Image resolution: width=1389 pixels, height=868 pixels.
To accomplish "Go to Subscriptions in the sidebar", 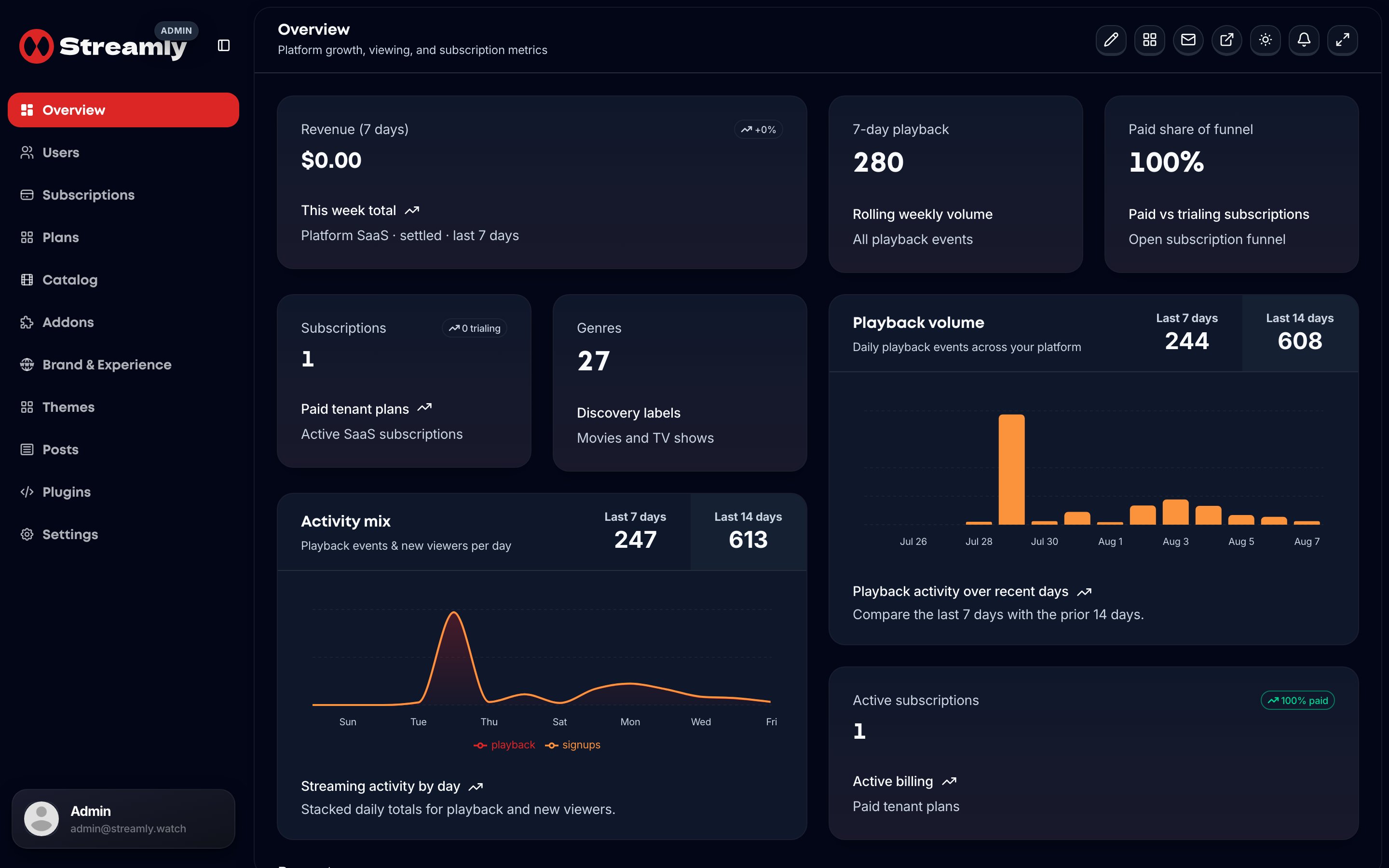I will 123,195.
